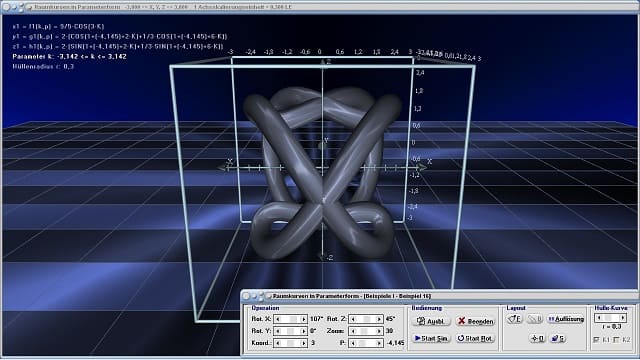Click the x1 formula text line
The image size is (640, 360).
(x=58, y=26)
